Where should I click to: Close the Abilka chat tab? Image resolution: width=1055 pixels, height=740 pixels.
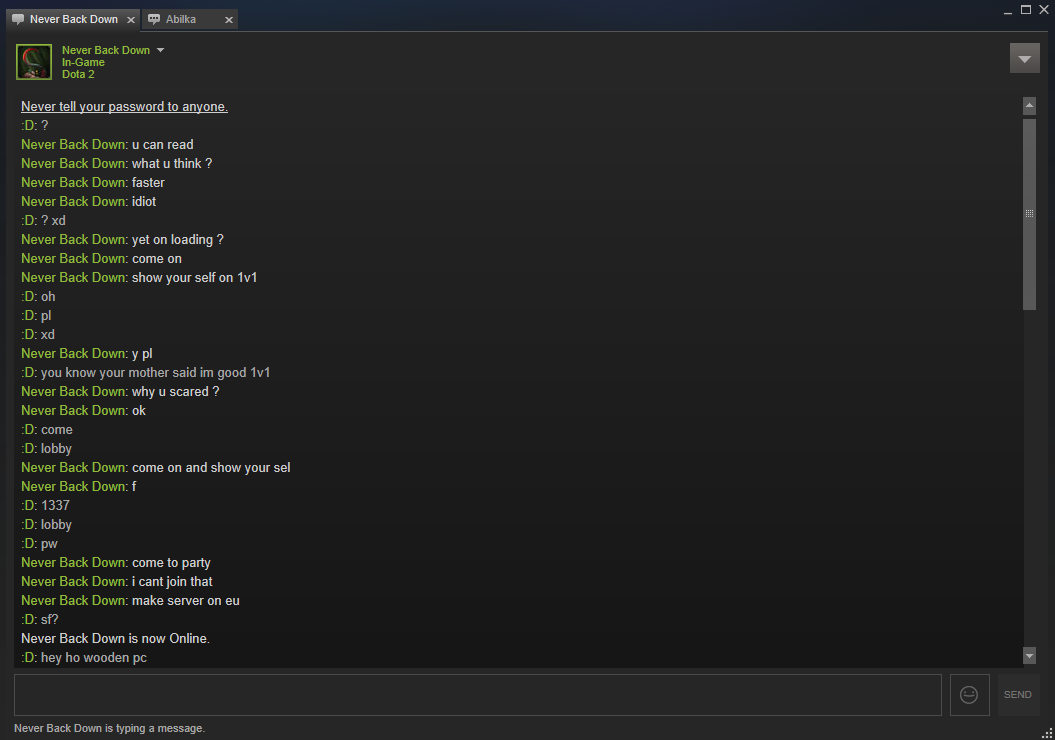pos(229,20)
